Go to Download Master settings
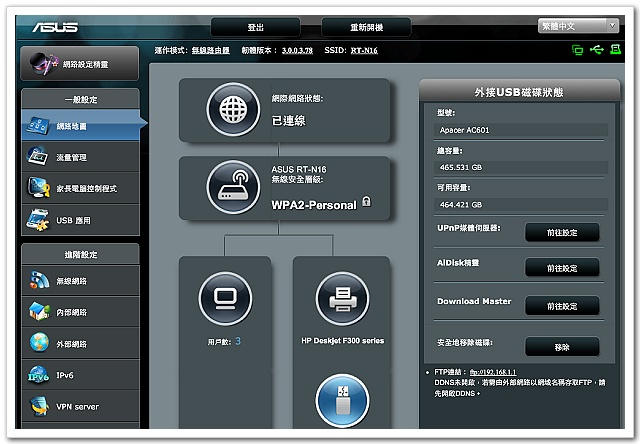 562,306
